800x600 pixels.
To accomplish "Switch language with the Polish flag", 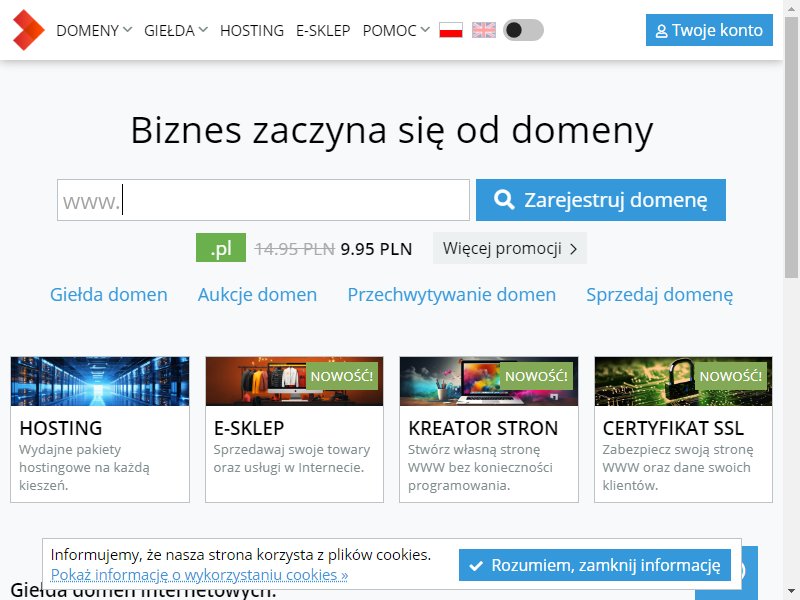I will 451,30.
